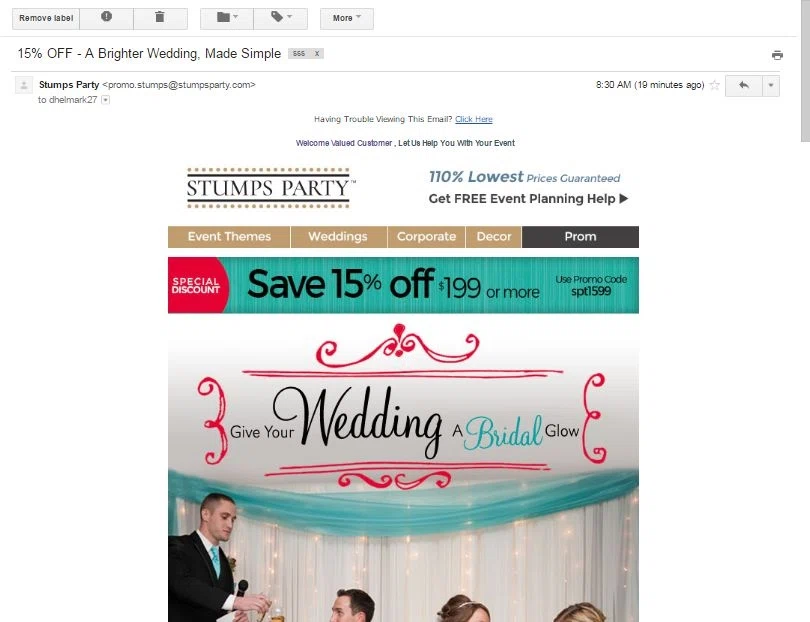Reply with the arrow icon
This screenshot has width=810, height=622.
[x=744, y=85]
